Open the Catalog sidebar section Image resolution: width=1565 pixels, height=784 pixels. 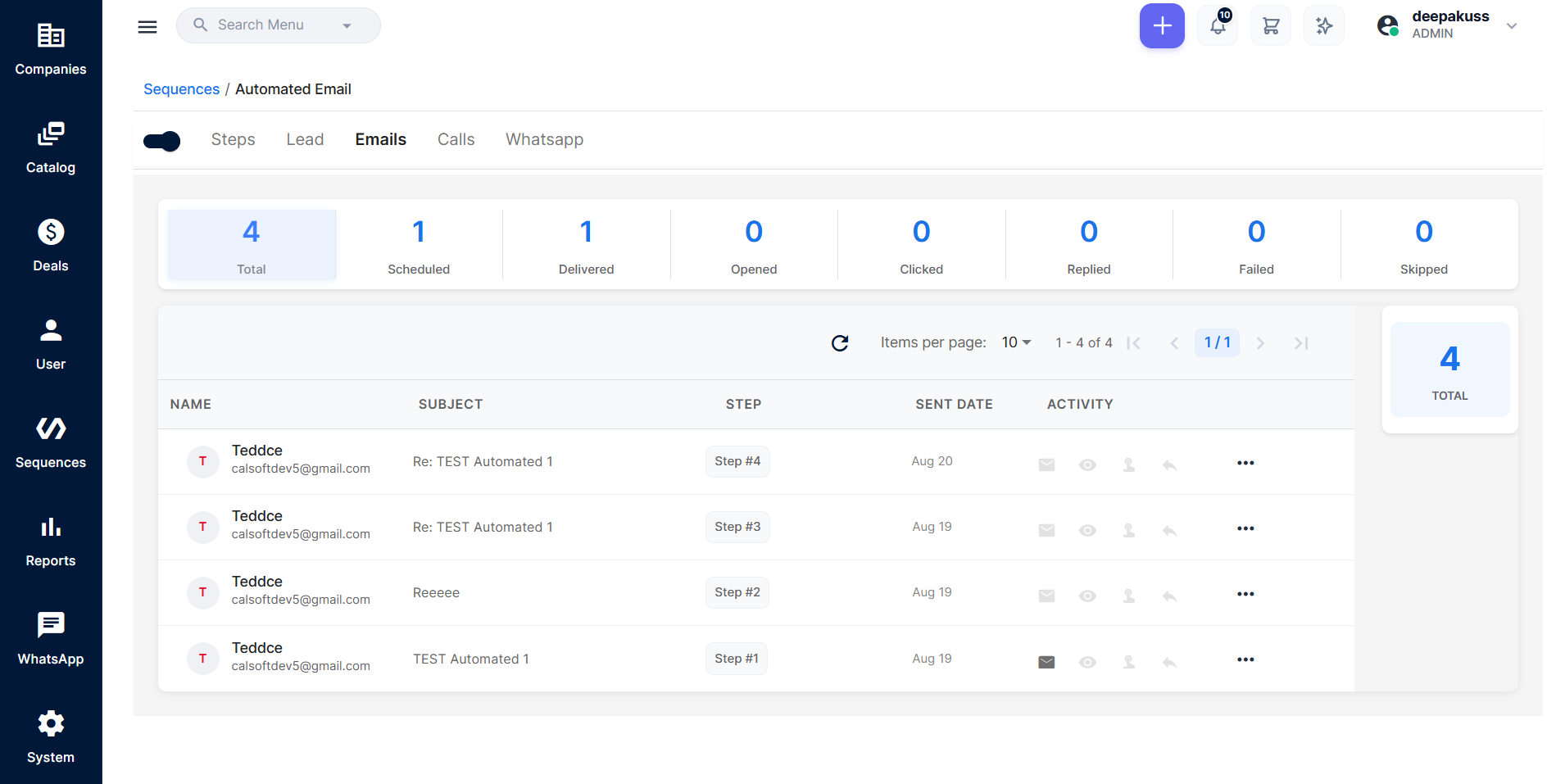click(51, 147)
